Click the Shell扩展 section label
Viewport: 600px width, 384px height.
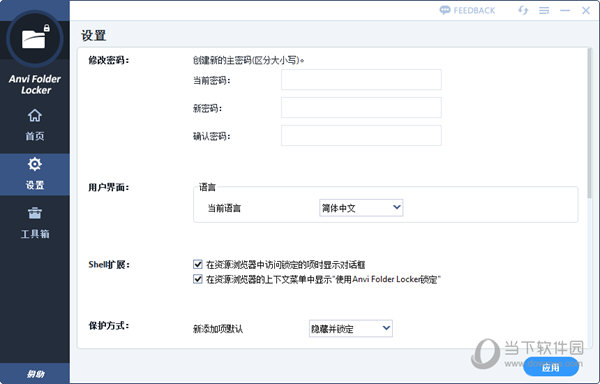[109, 264]
